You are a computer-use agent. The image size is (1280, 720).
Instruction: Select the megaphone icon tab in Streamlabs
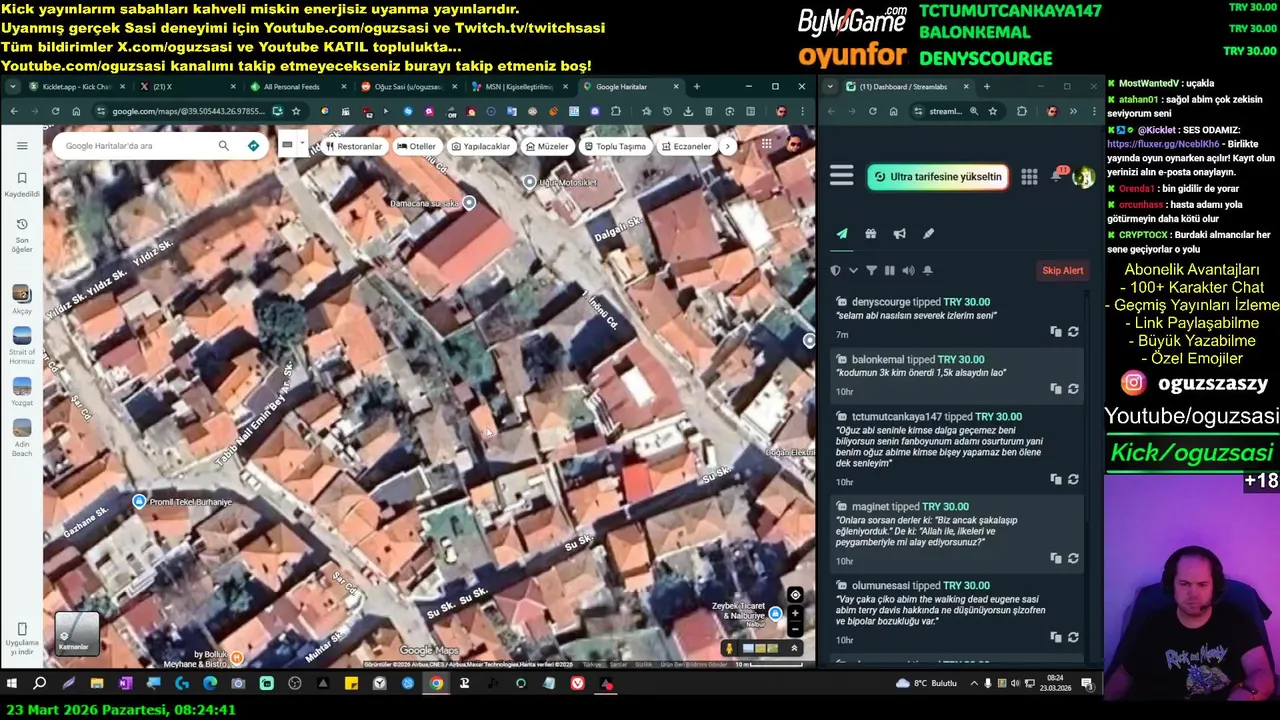coord(900,234)
